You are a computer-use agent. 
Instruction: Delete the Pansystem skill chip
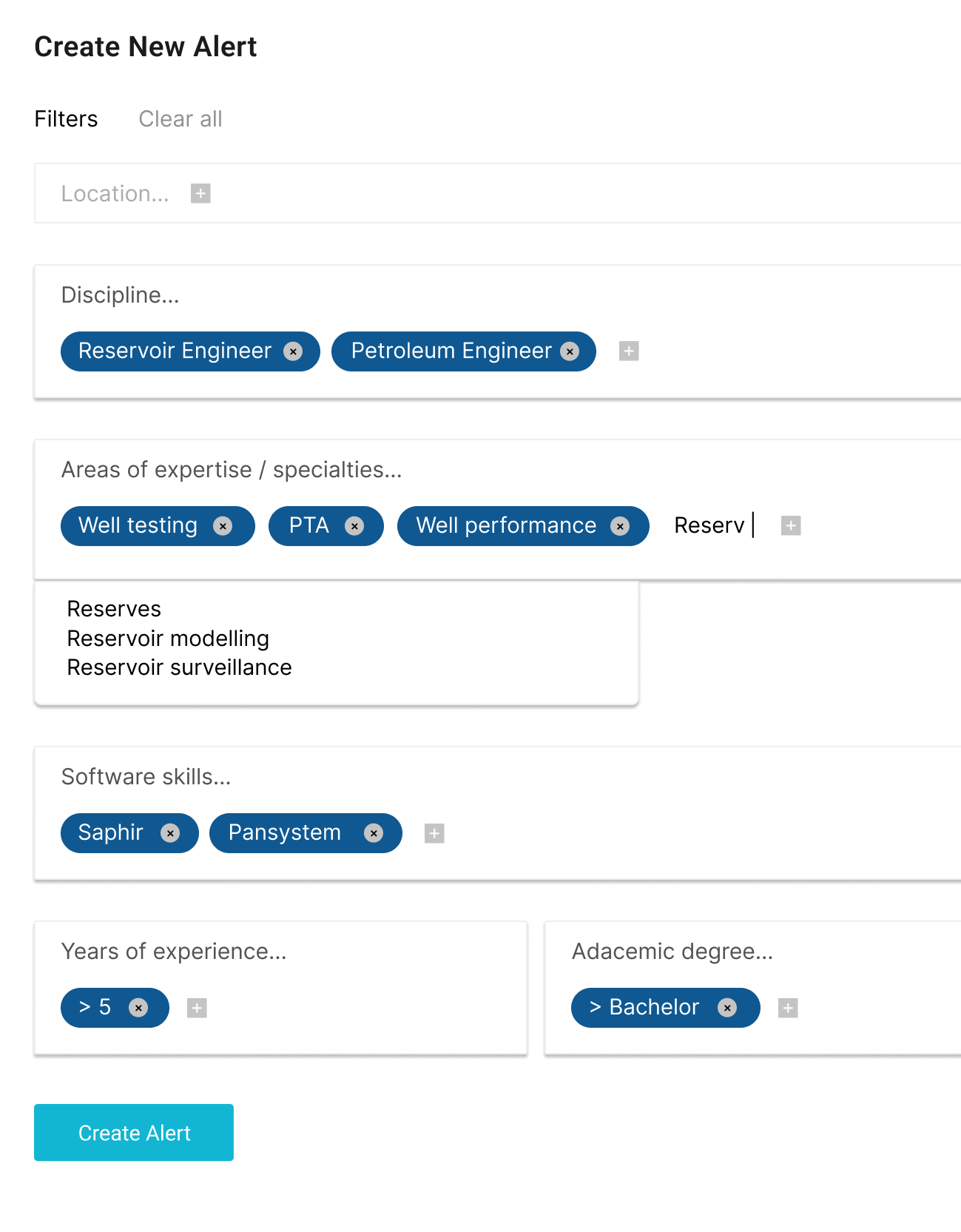click(374, 833)
